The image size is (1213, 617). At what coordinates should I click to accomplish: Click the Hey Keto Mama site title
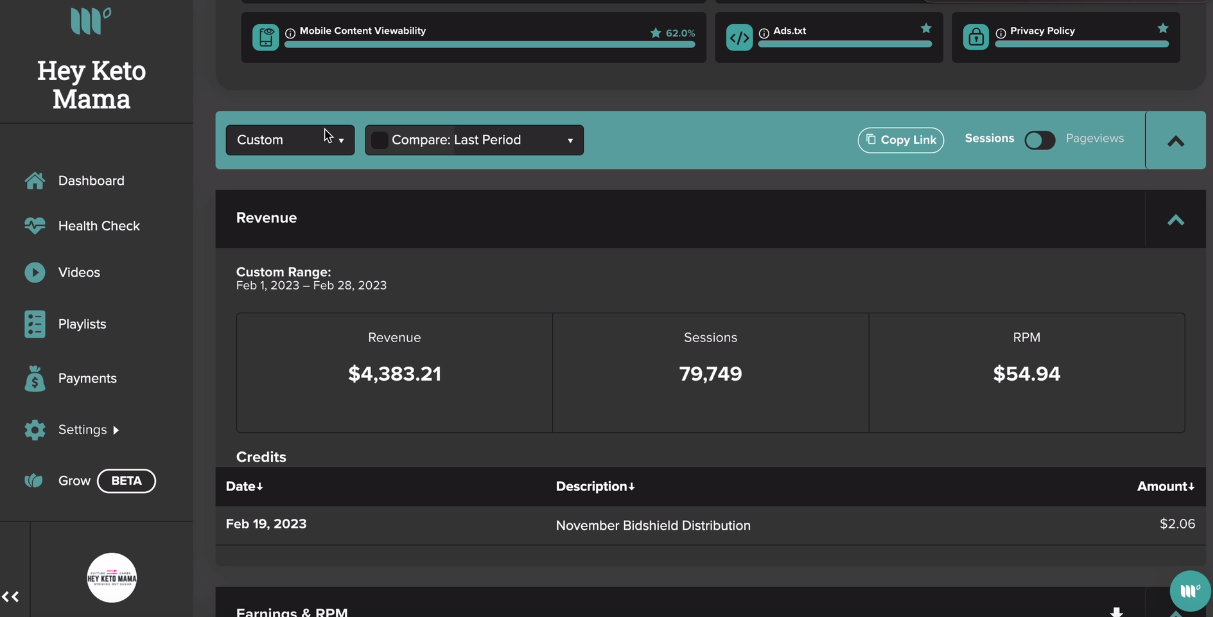pyautogui.click(x=91, y=85)
